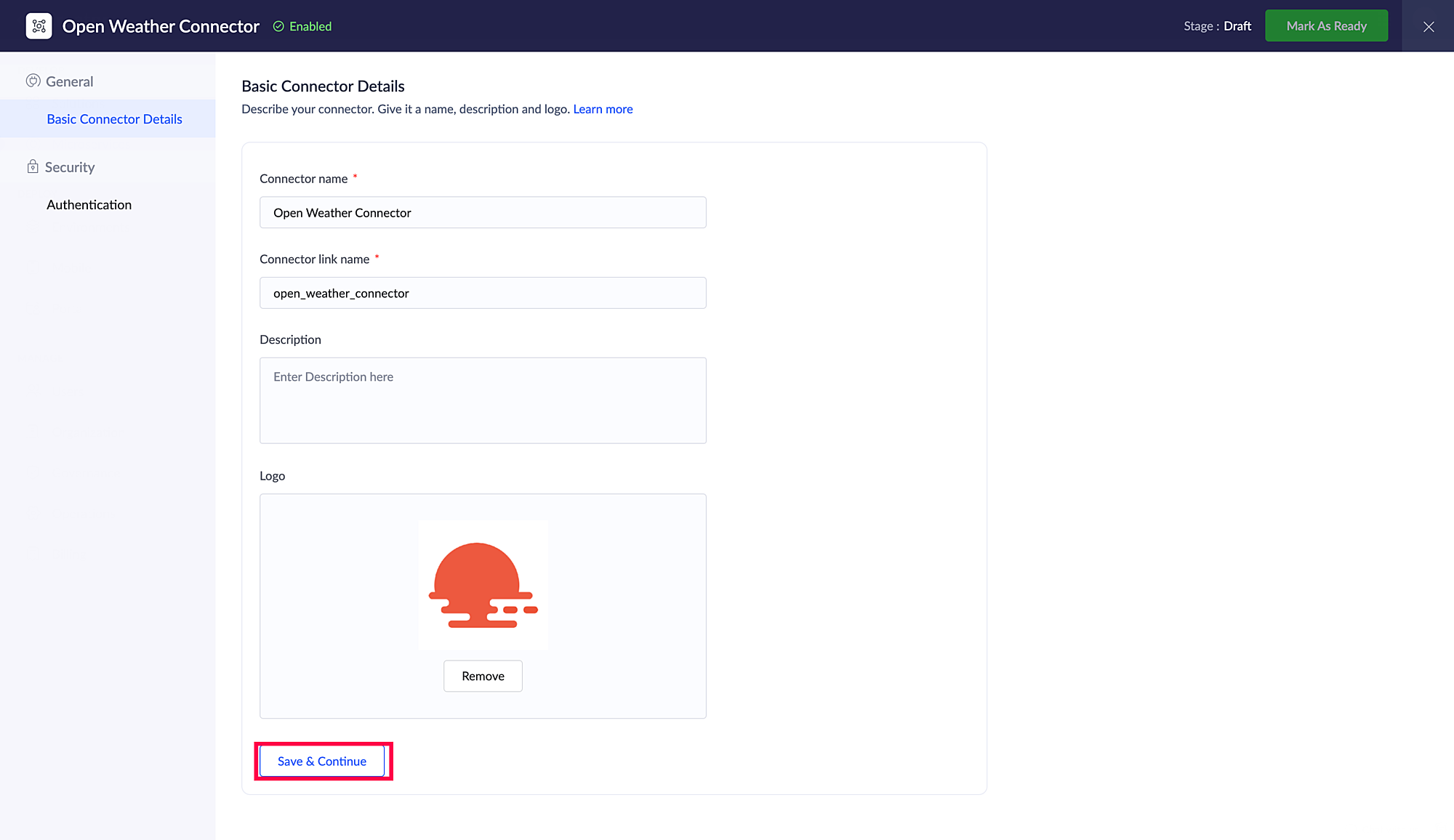Open the Learn more link

(603, 109)
